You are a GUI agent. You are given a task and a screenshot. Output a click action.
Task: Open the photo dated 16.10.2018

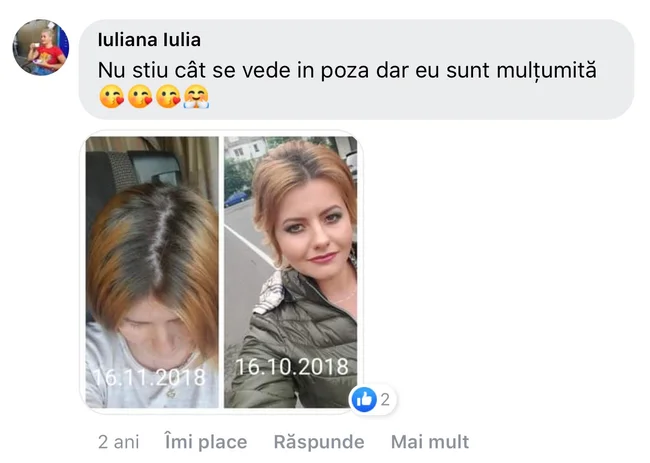[291, 272]
